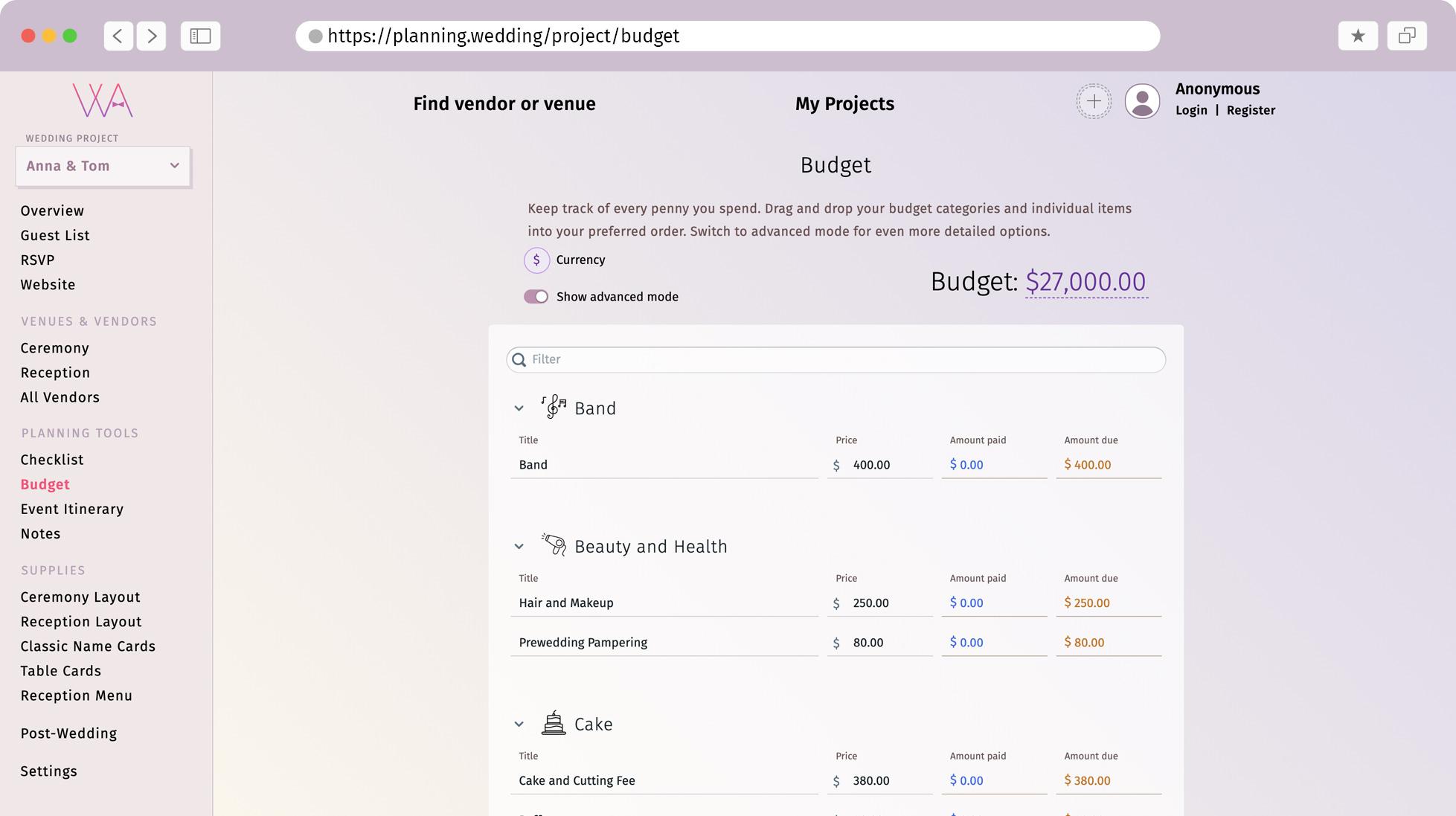1456x816 pixels.
Task: Edit the $27,000.00 budget amount
Action: [x=1085, y=283]
